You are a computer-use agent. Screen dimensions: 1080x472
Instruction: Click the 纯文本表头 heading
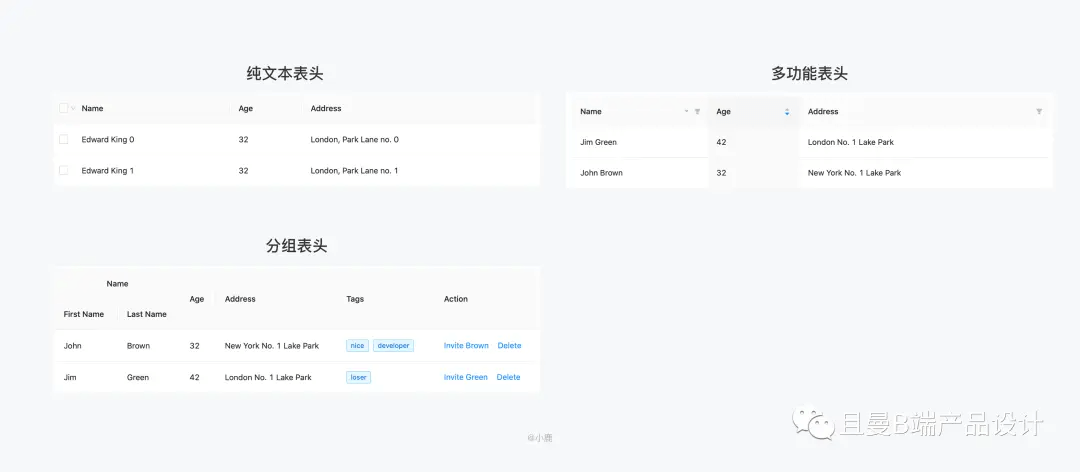(285, 74)
